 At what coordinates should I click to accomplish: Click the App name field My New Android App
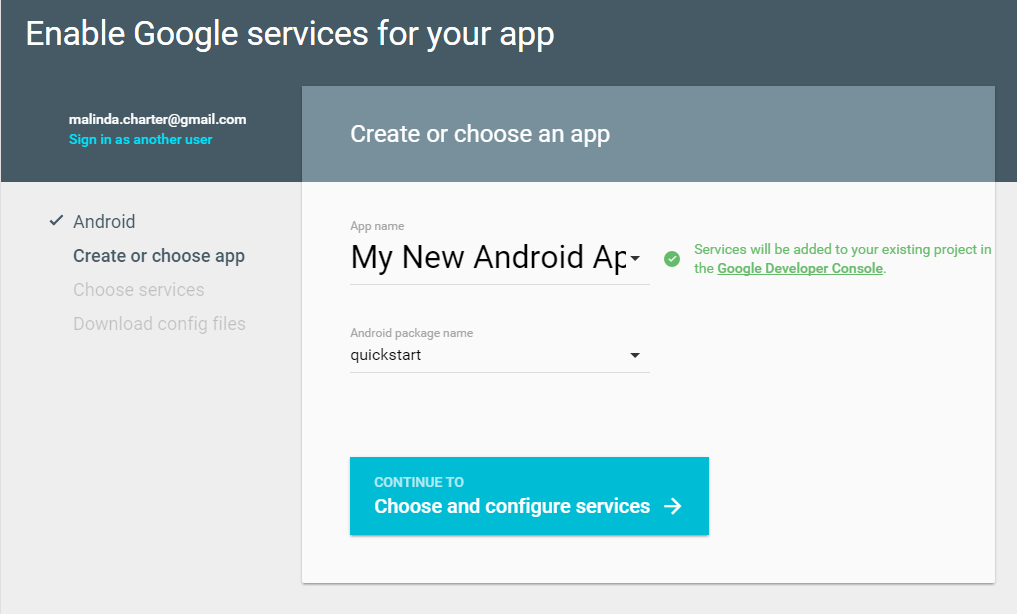pyautogui.click(x=499, y=258)
